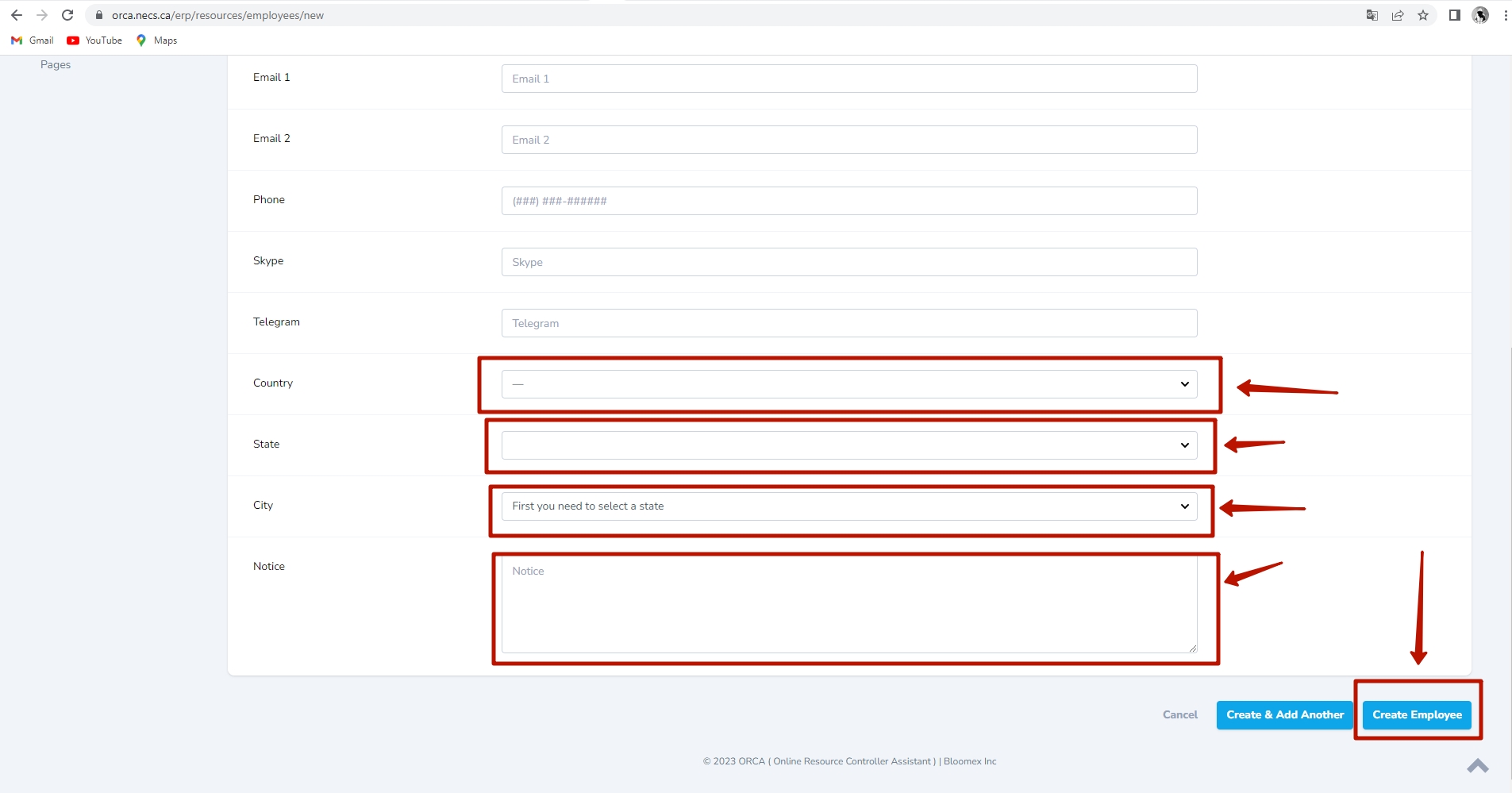Focus the Email 1 field
The image size is (1512, 793).
849,79
